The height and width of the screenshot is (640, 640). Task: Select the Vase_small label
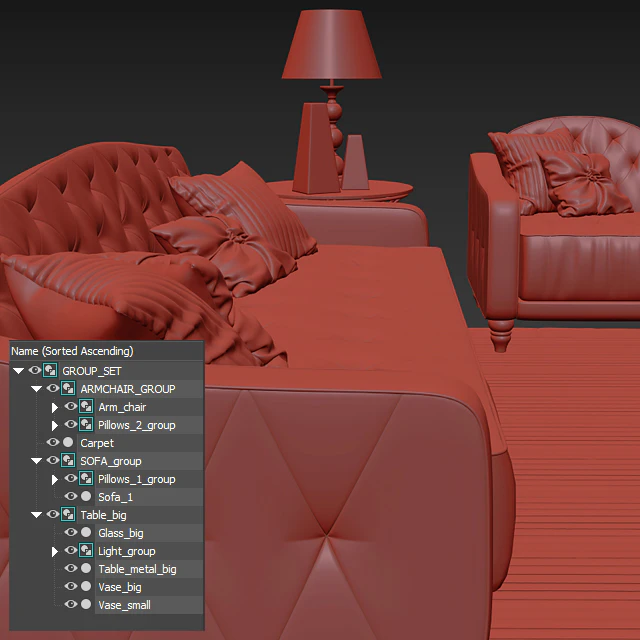coord(124,605)
